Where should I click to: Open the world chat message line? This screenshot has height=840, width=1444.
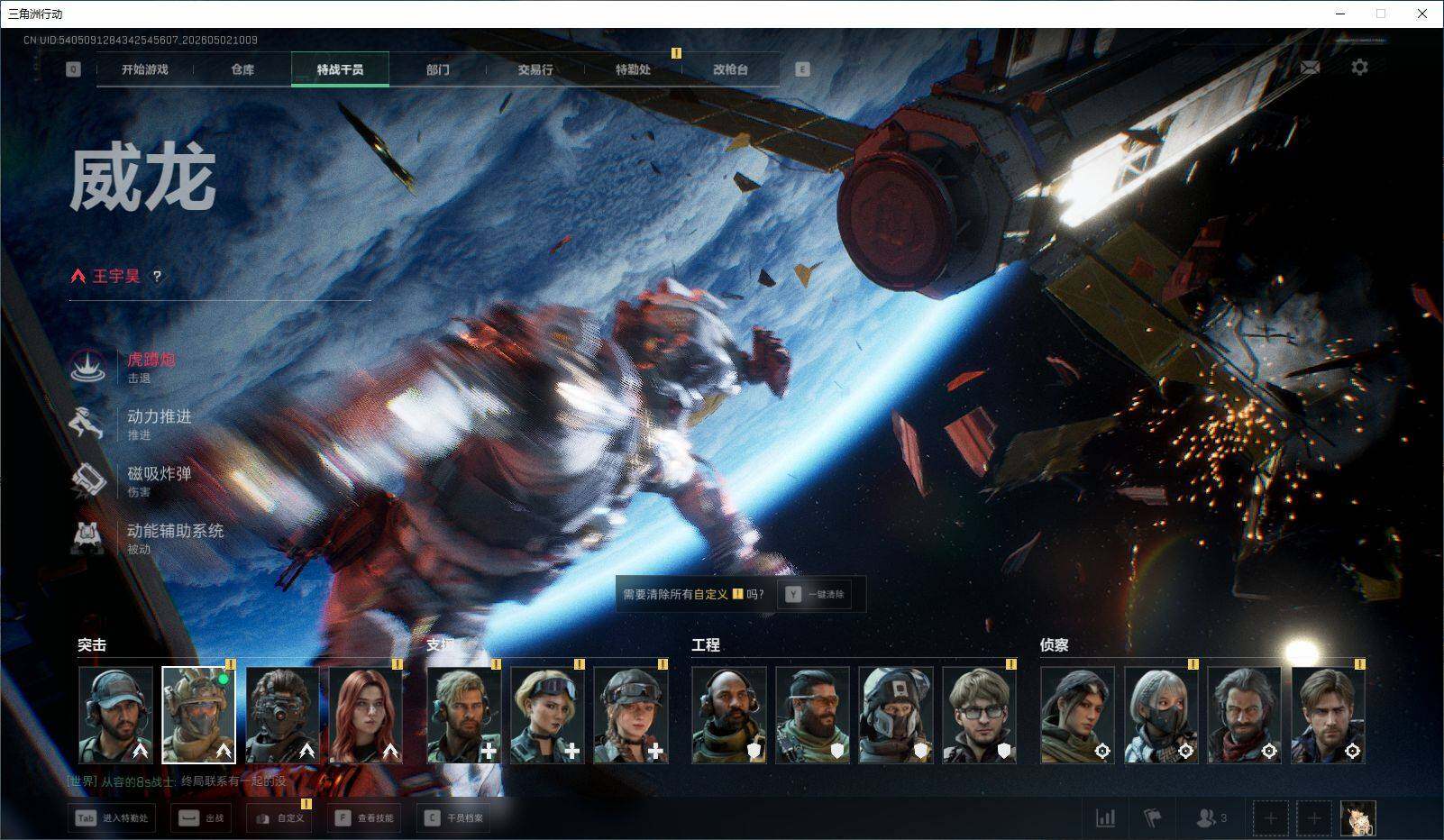pyautogui.click(x=177, y=781)
